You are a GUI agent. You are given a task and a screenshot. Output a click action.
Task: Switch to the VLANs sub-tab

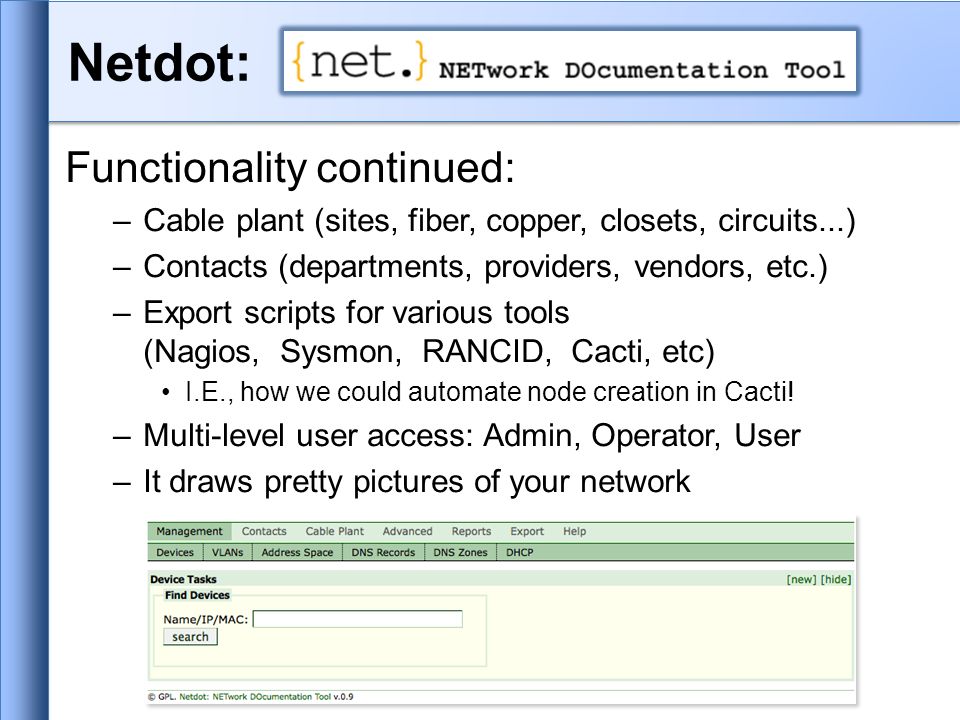pos(227,552)
